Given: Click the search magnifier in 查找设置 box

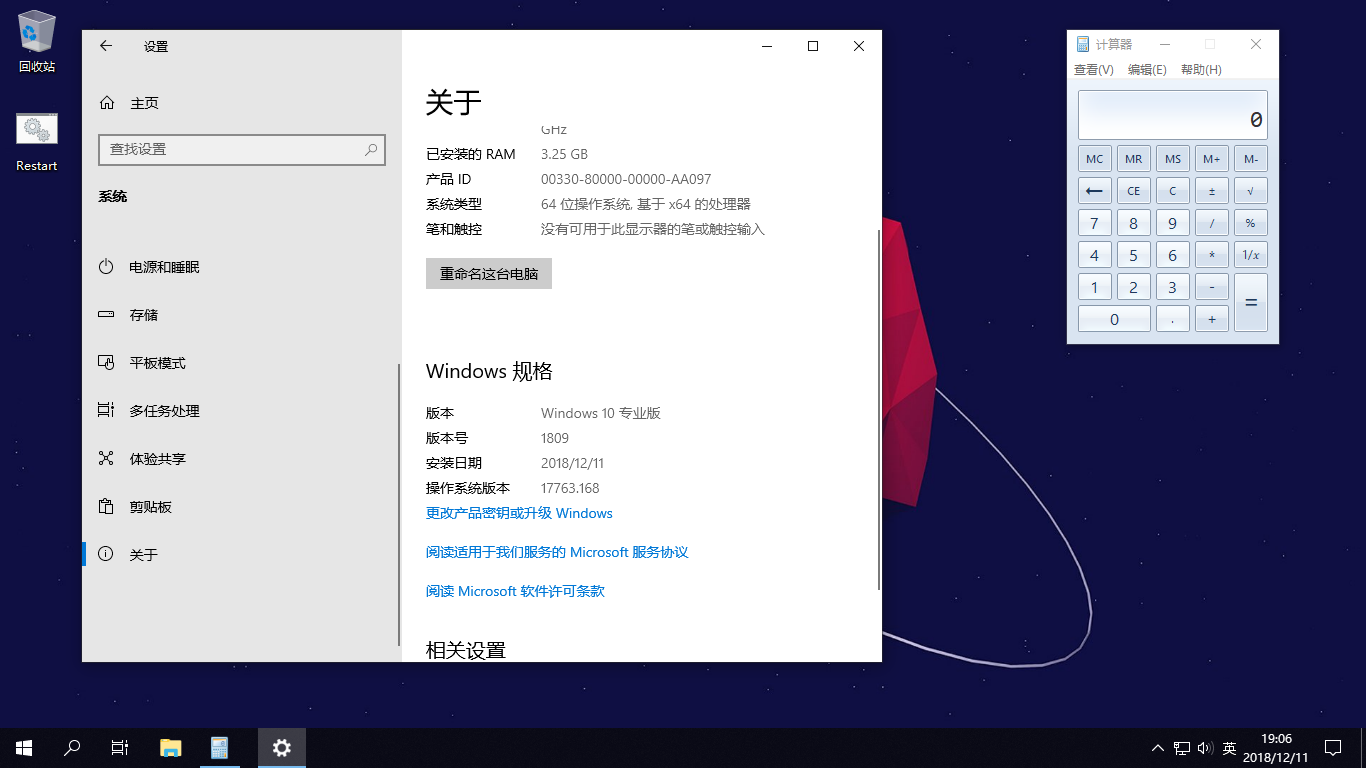Looking at the screenshot, I should coord(370,149).
